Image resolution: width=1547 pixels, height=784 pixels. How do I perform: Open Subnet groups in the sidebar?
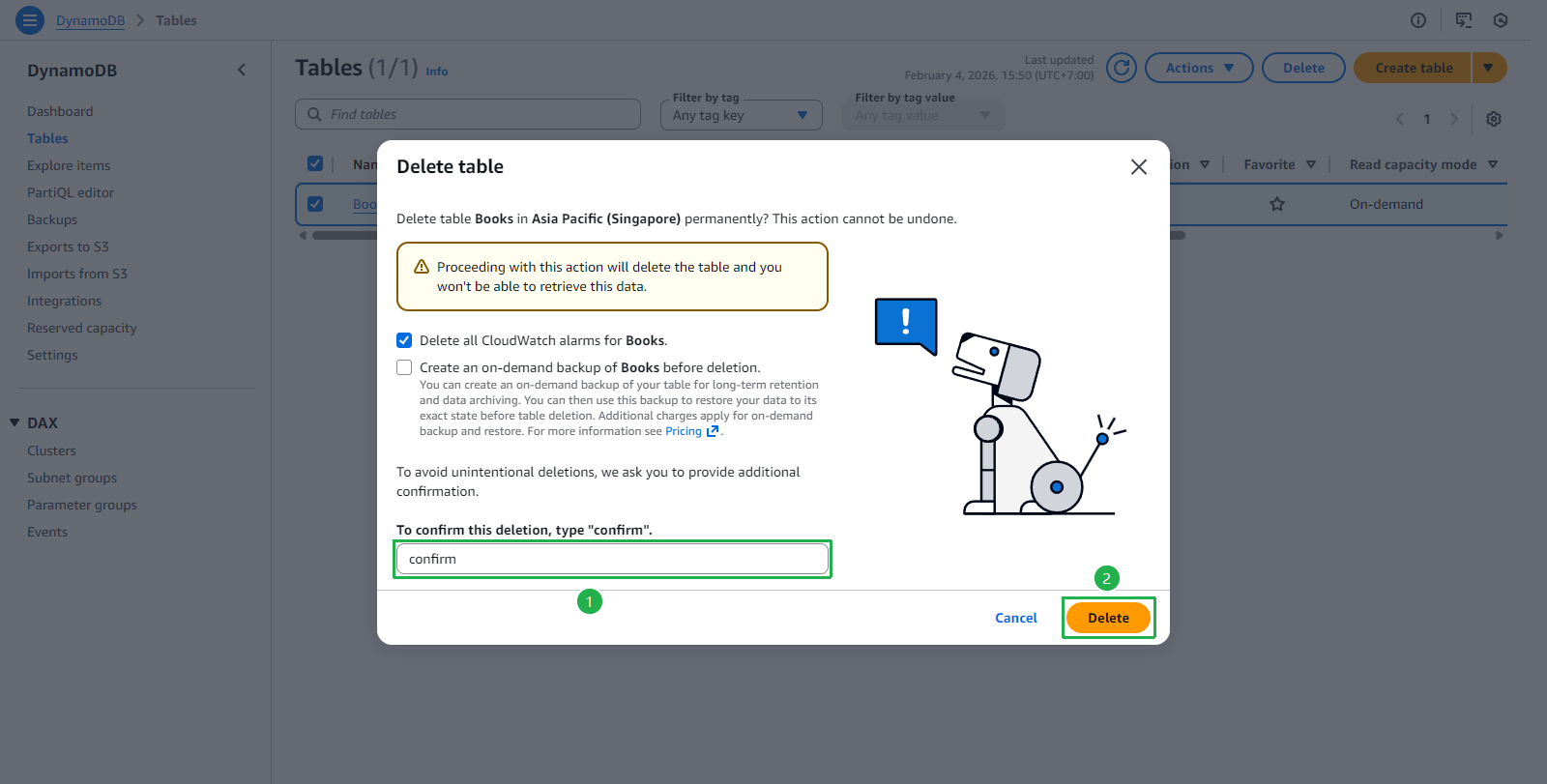click(72, 478)
